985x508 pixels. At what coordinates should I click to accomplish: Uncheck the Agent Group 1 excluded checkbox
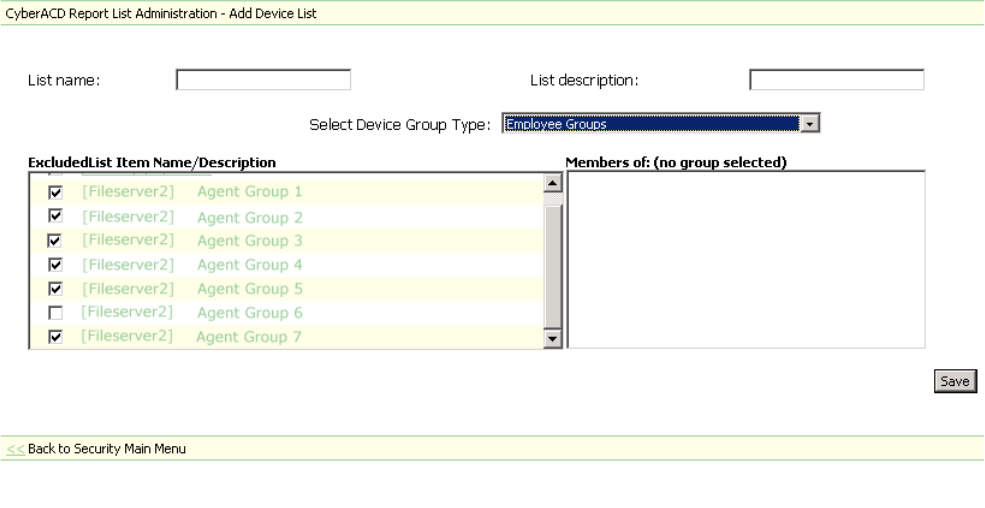pos(56,192)
